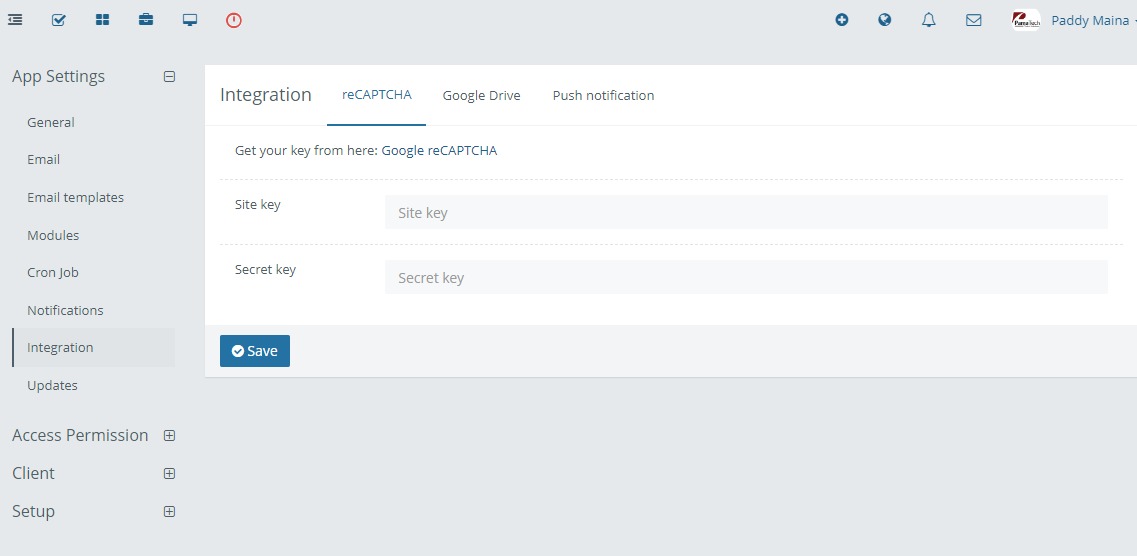Image resolution: width=1137 pixels, height=556 pixels.
Task: Open the projects briefcase icon
Action: coord(146,20)
